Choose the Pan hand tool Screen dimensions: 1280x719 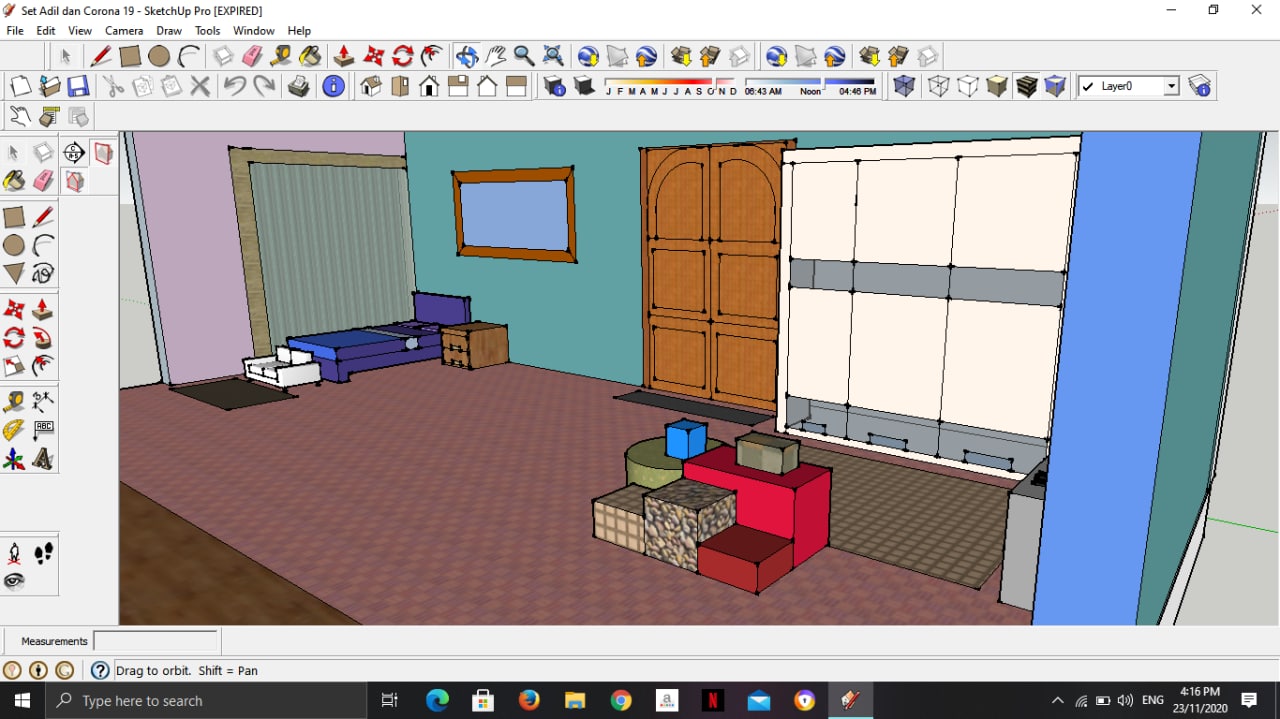(x=495, y=56)
